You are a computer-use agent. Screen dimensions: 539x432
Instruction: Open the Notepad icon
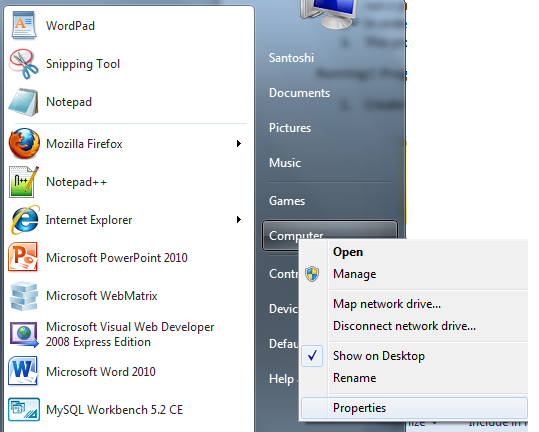(23, 102)
